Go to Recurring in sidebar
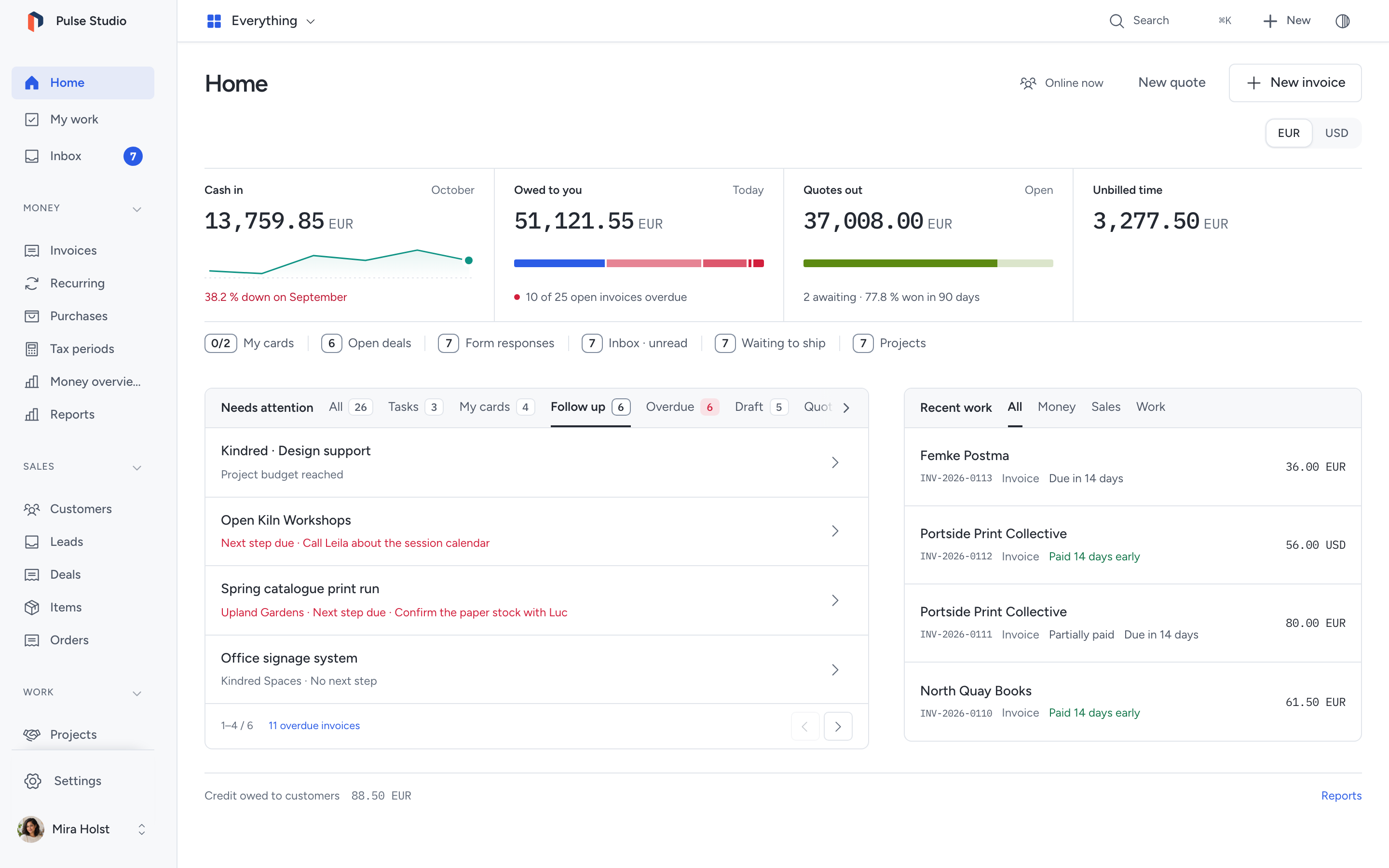This screenshot has height=868, width=1389. coord(82,284)
